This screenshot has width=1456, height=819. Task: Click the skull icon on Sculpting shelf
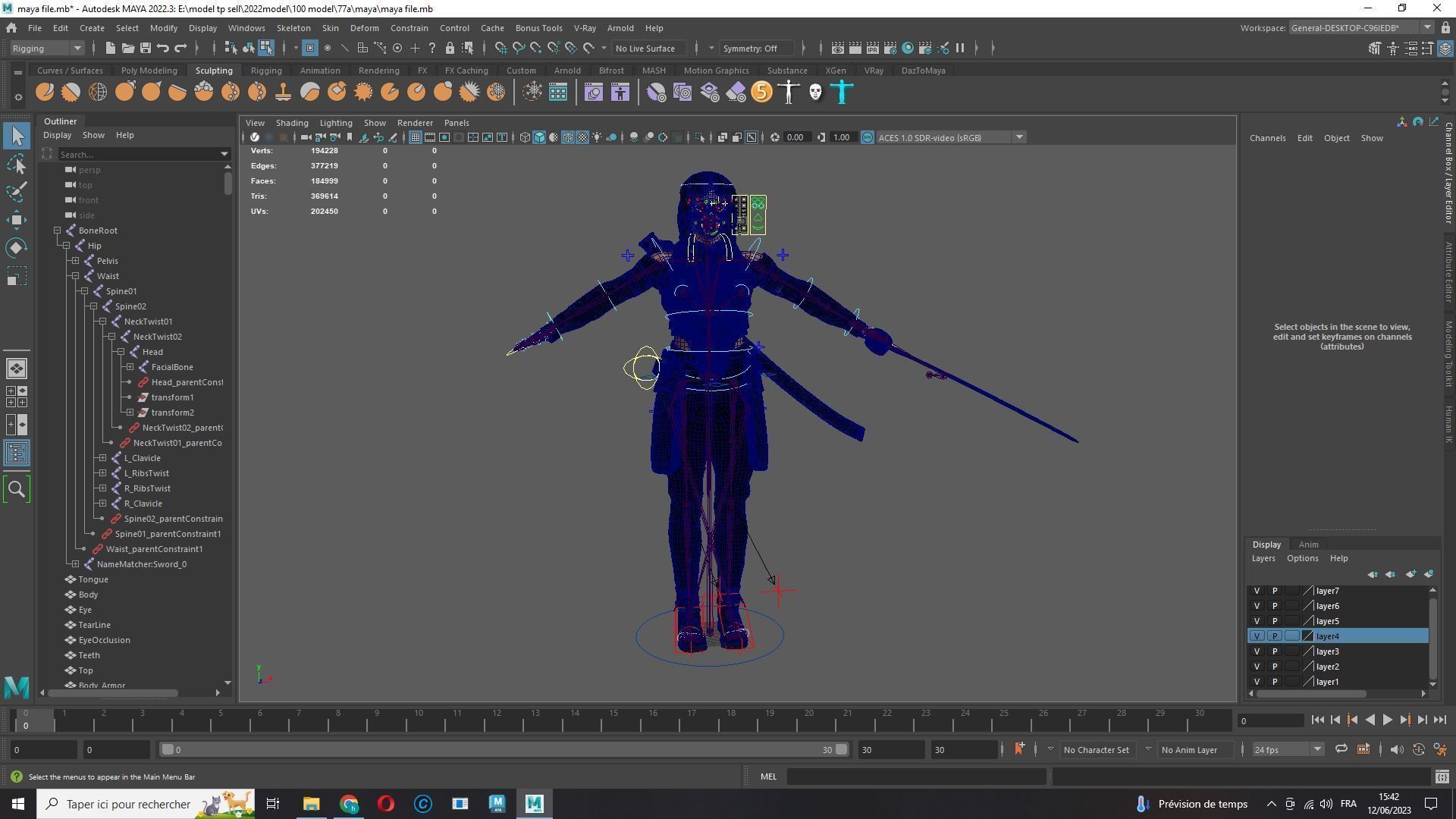coord(815,93)
